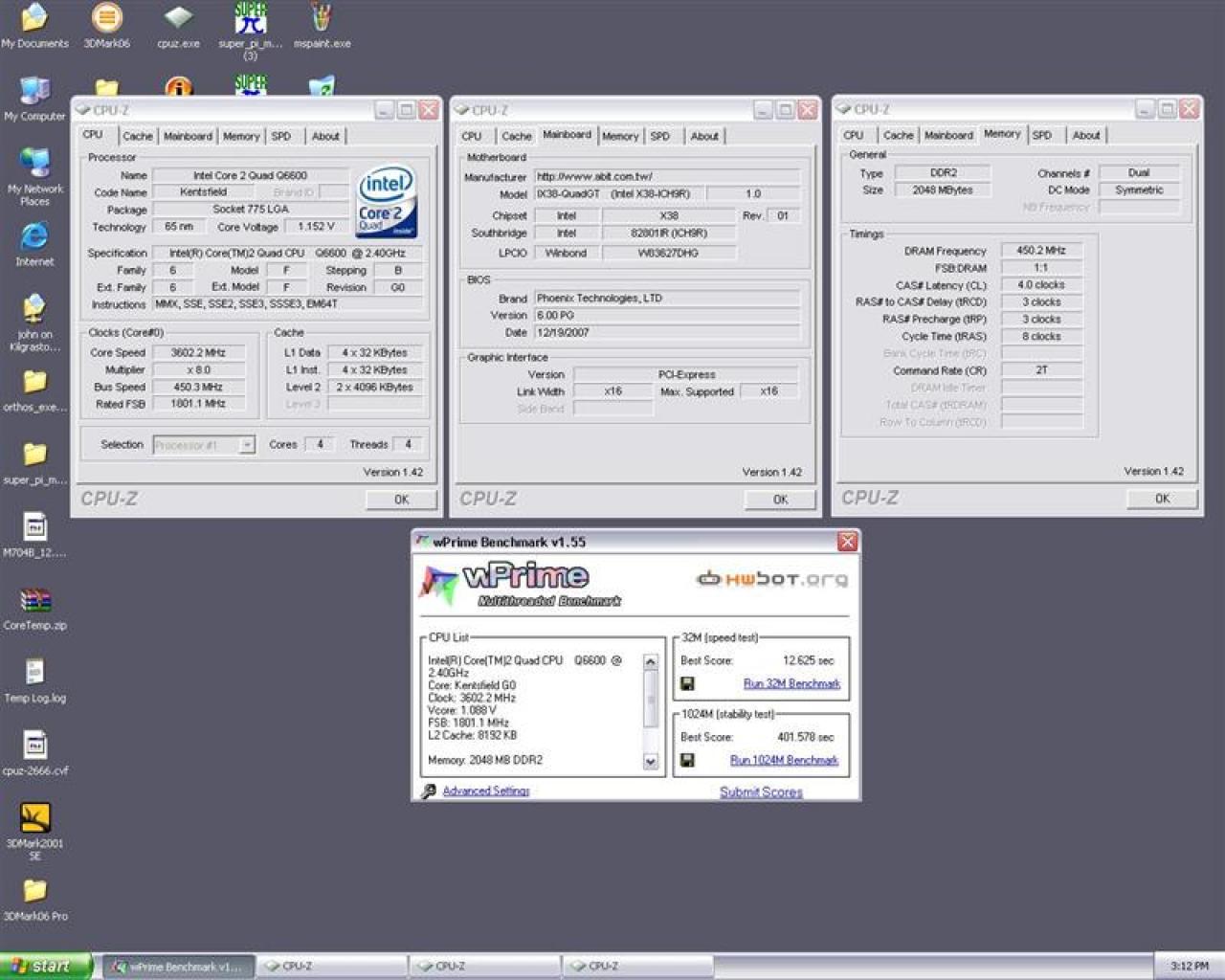Click the save icon beside Run 1024M Benchmark

[687, 760]
